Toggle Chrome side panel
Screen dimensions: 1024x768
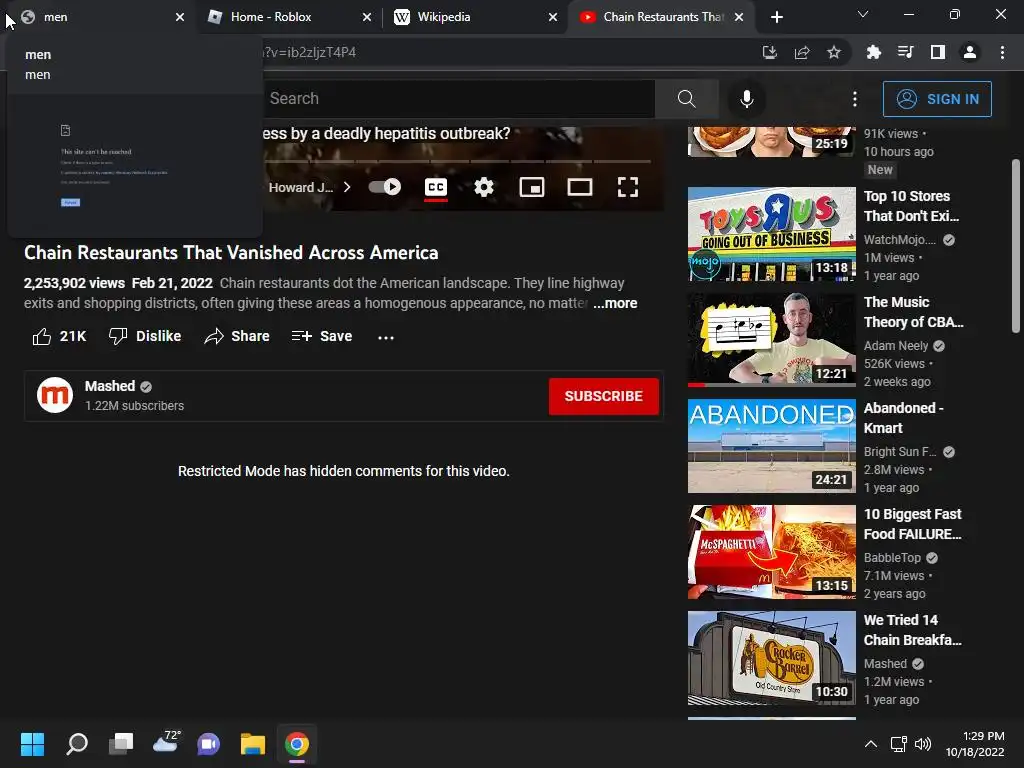point(938,52)
